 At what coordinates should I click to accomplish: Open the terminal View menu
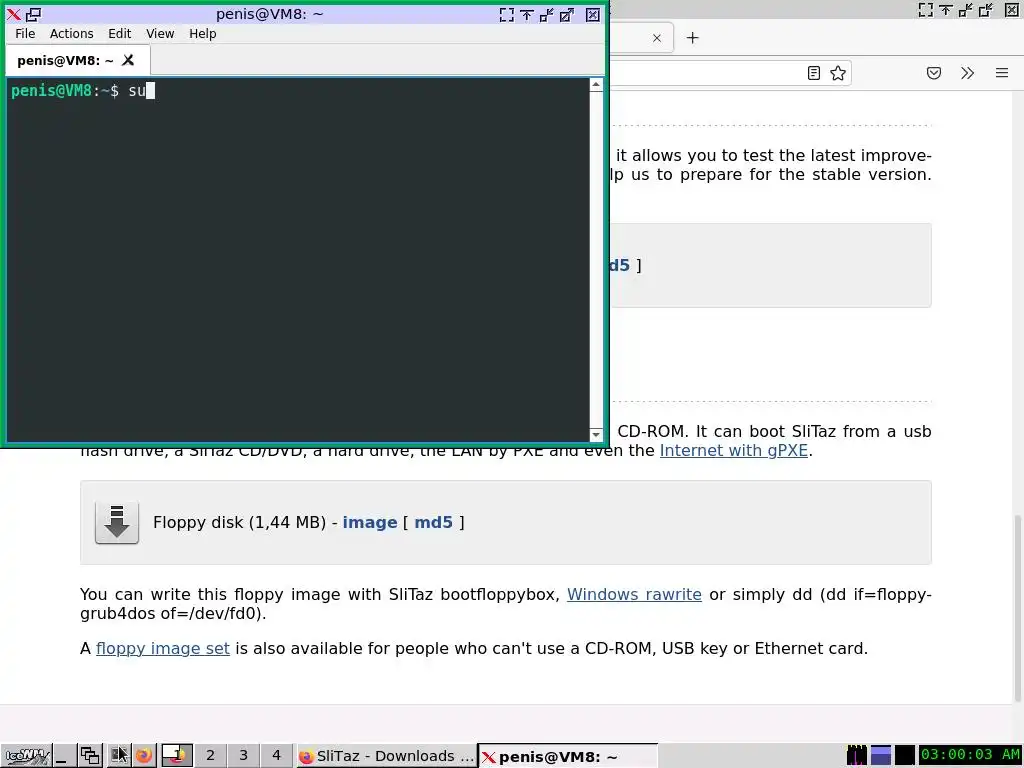[160, 33]
